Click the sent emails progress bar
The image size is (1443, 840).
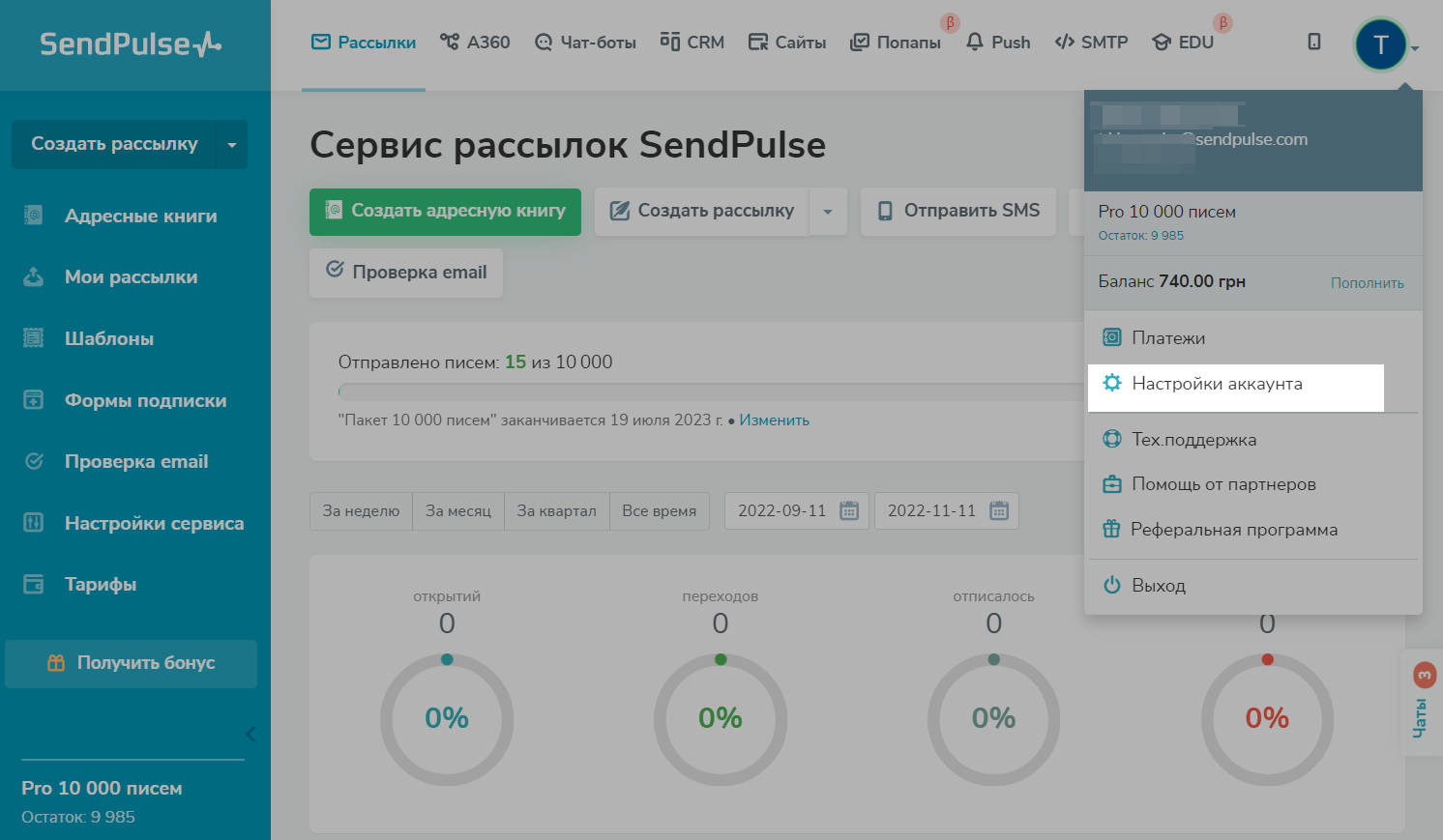tap(711, 391)
